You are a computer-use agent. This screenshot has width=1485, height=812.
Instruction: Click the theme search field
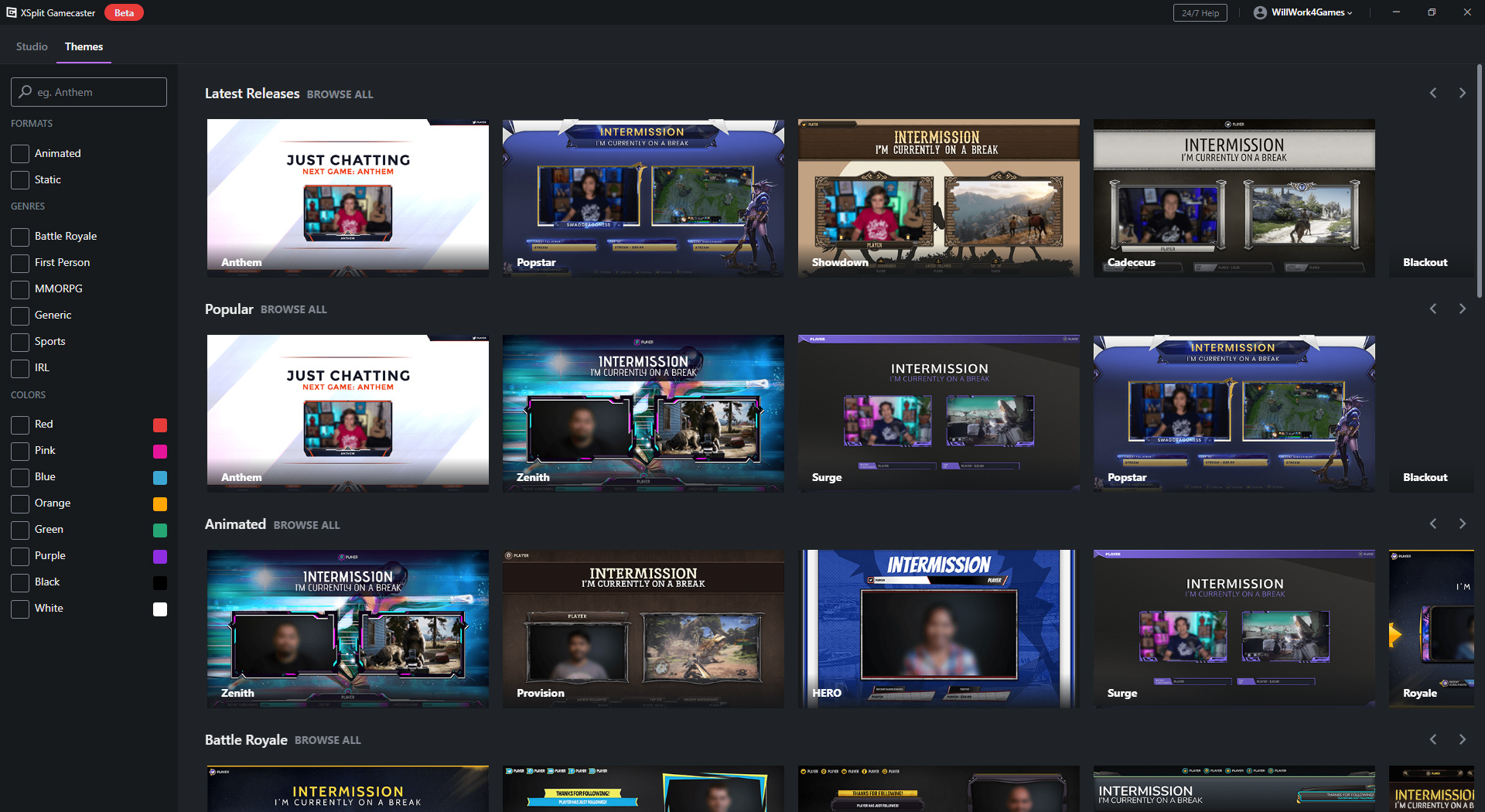89,92
